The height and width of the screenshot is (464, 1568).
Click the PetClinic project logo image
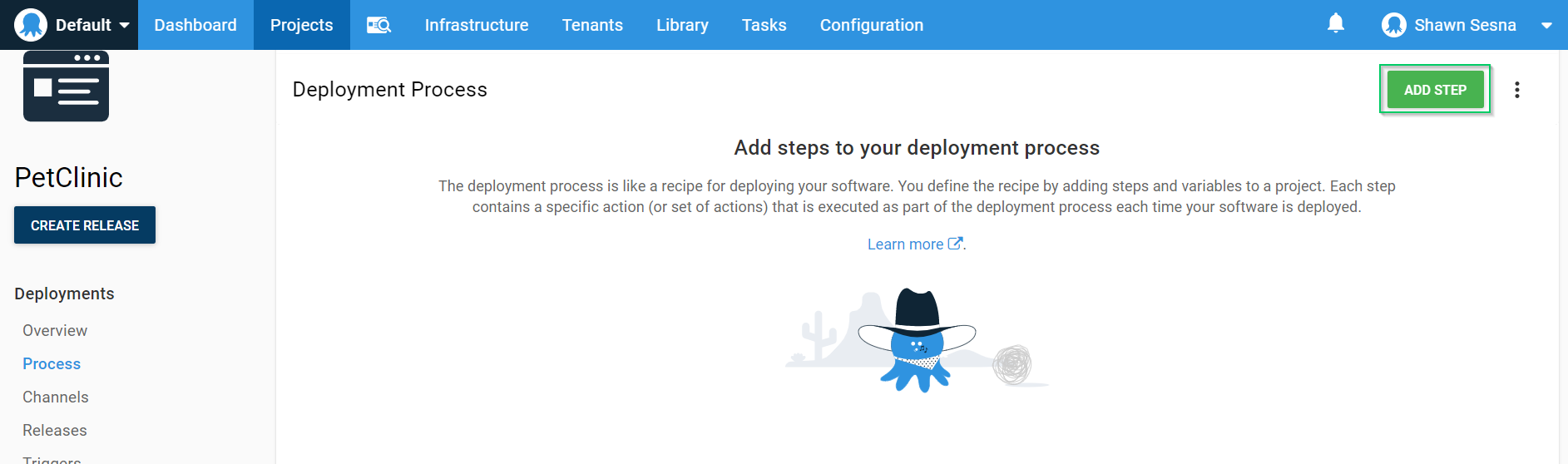point(66,86)
